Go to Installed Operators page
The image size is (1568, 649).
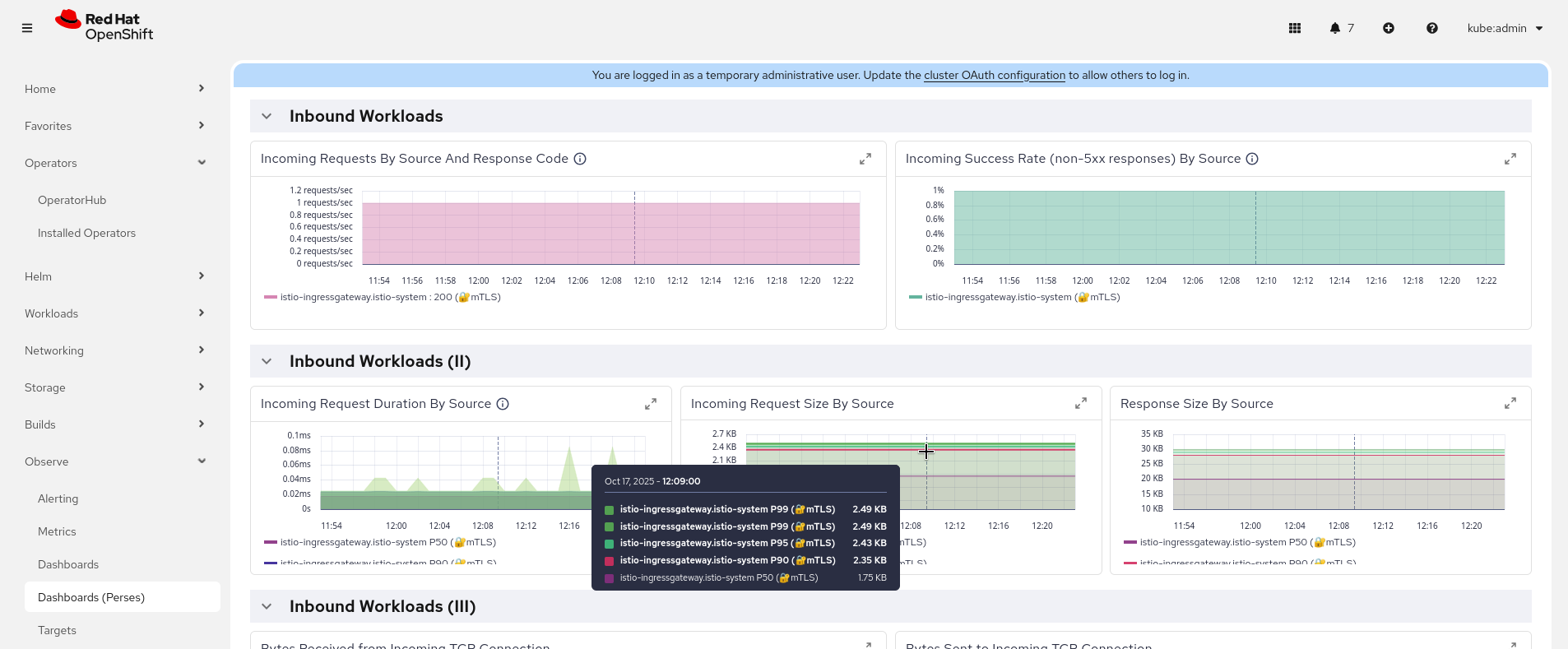click(x=86, y=233)
